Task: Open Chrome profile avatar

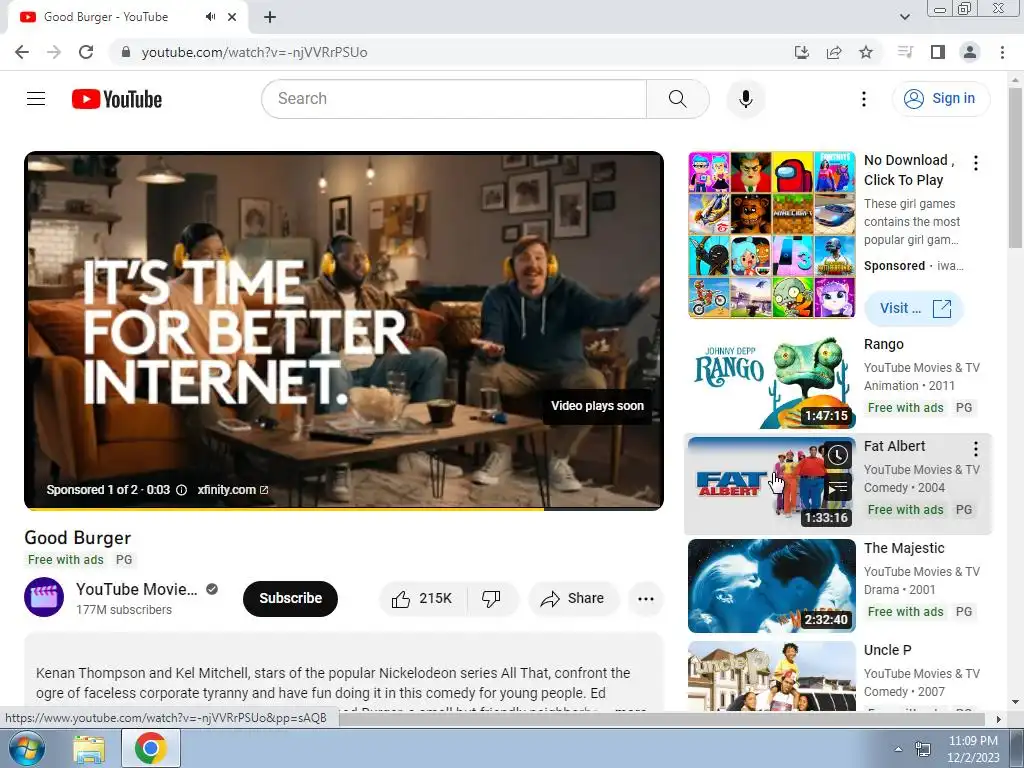Action: [x=970, y=52]
